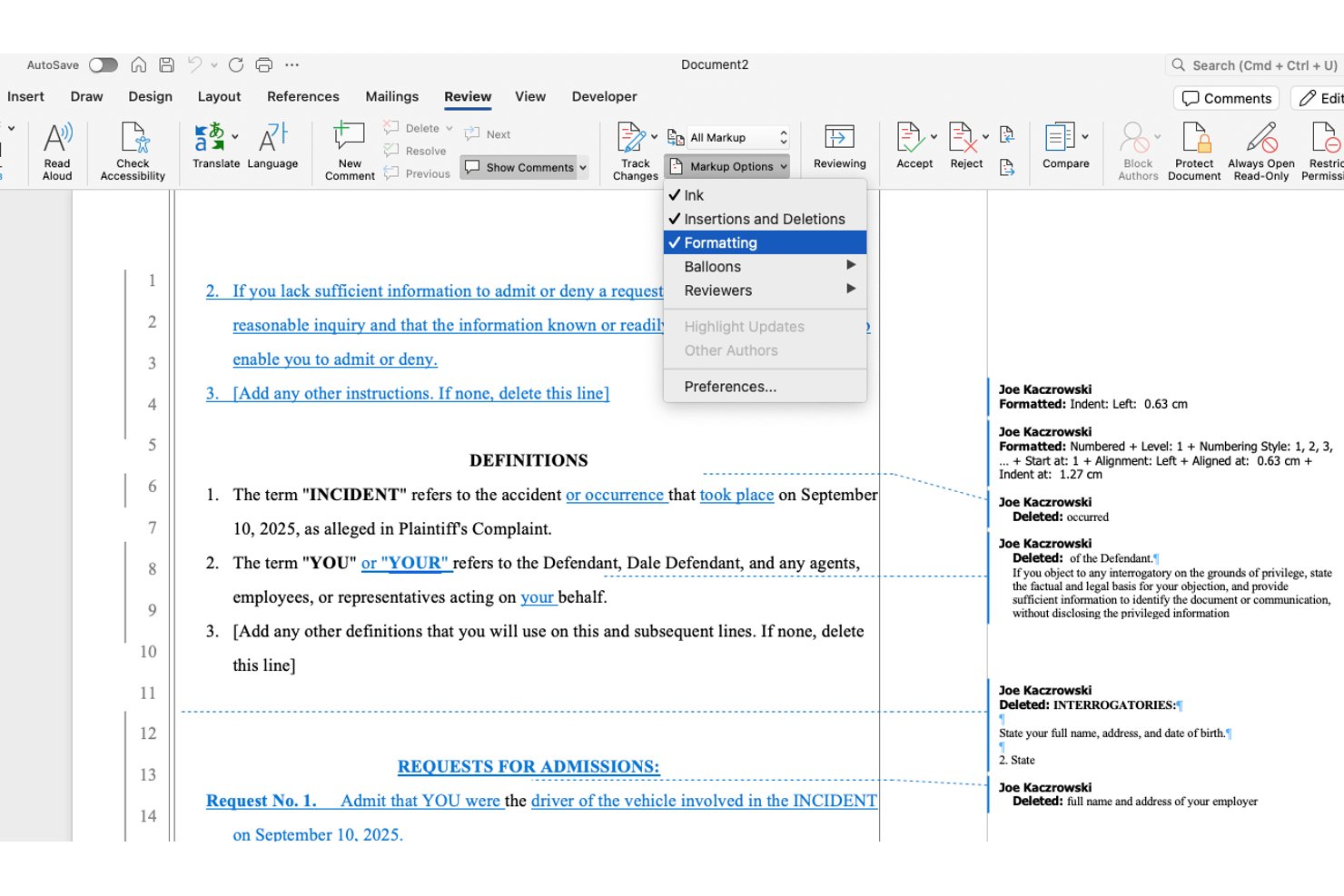Click the Read Aloud icon

pos(57,139)
